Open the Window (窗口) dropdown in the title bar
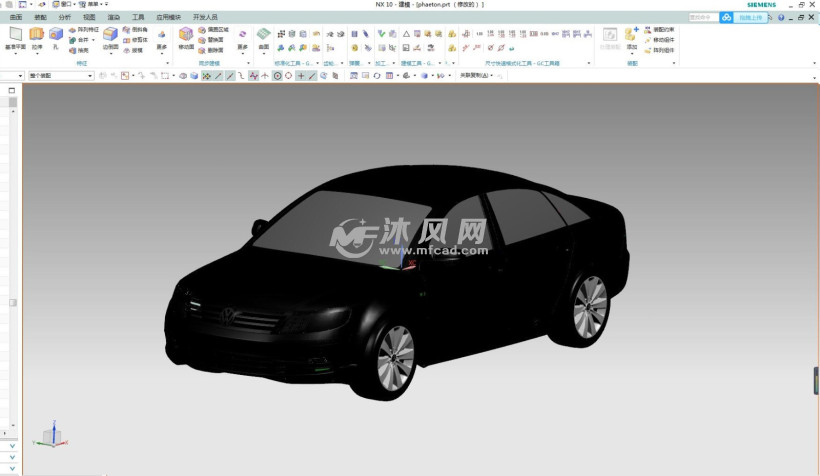820x476 pixels. [64, 4]
